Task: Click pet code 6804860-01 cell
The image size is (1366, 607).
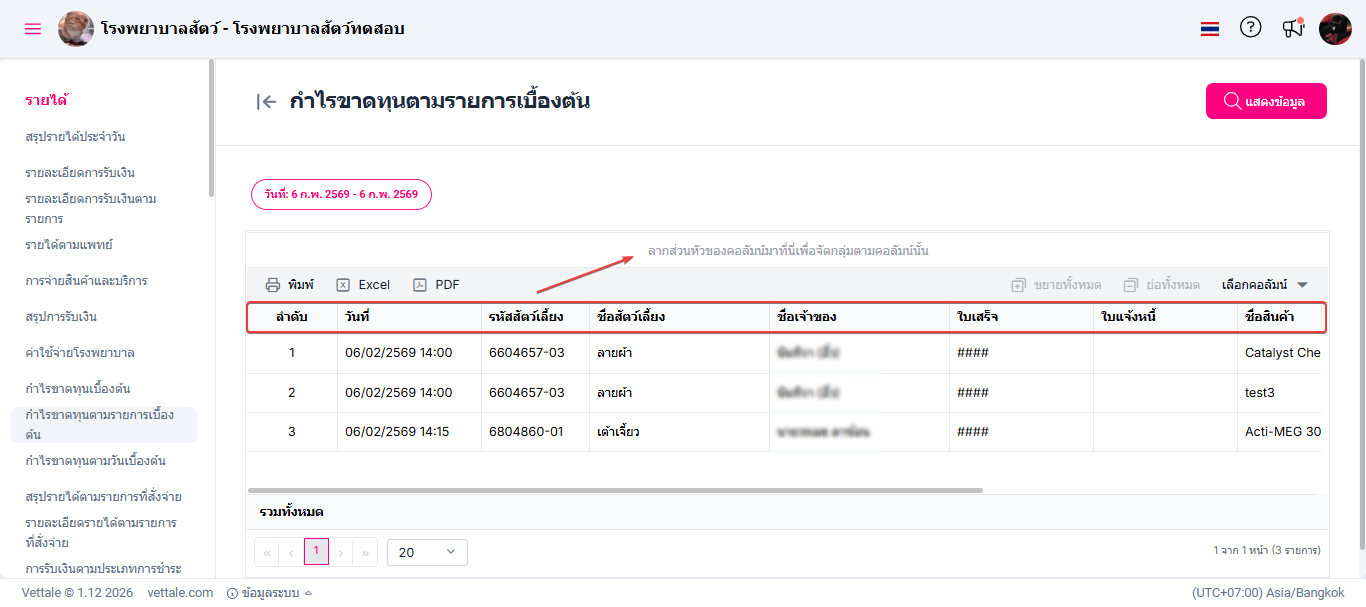Action: pos(535,432)
